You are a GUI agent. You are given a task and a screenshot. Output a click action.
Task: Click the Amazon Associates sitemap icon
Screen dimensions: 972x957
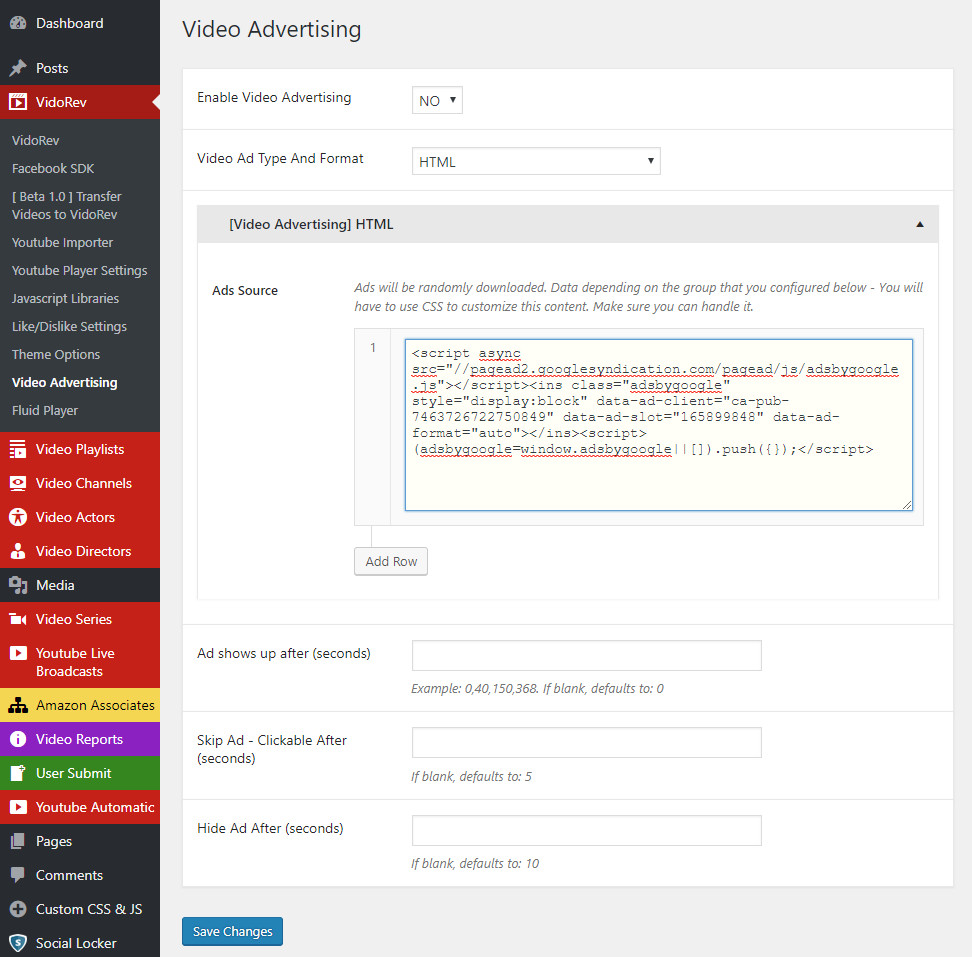(18, 705)
